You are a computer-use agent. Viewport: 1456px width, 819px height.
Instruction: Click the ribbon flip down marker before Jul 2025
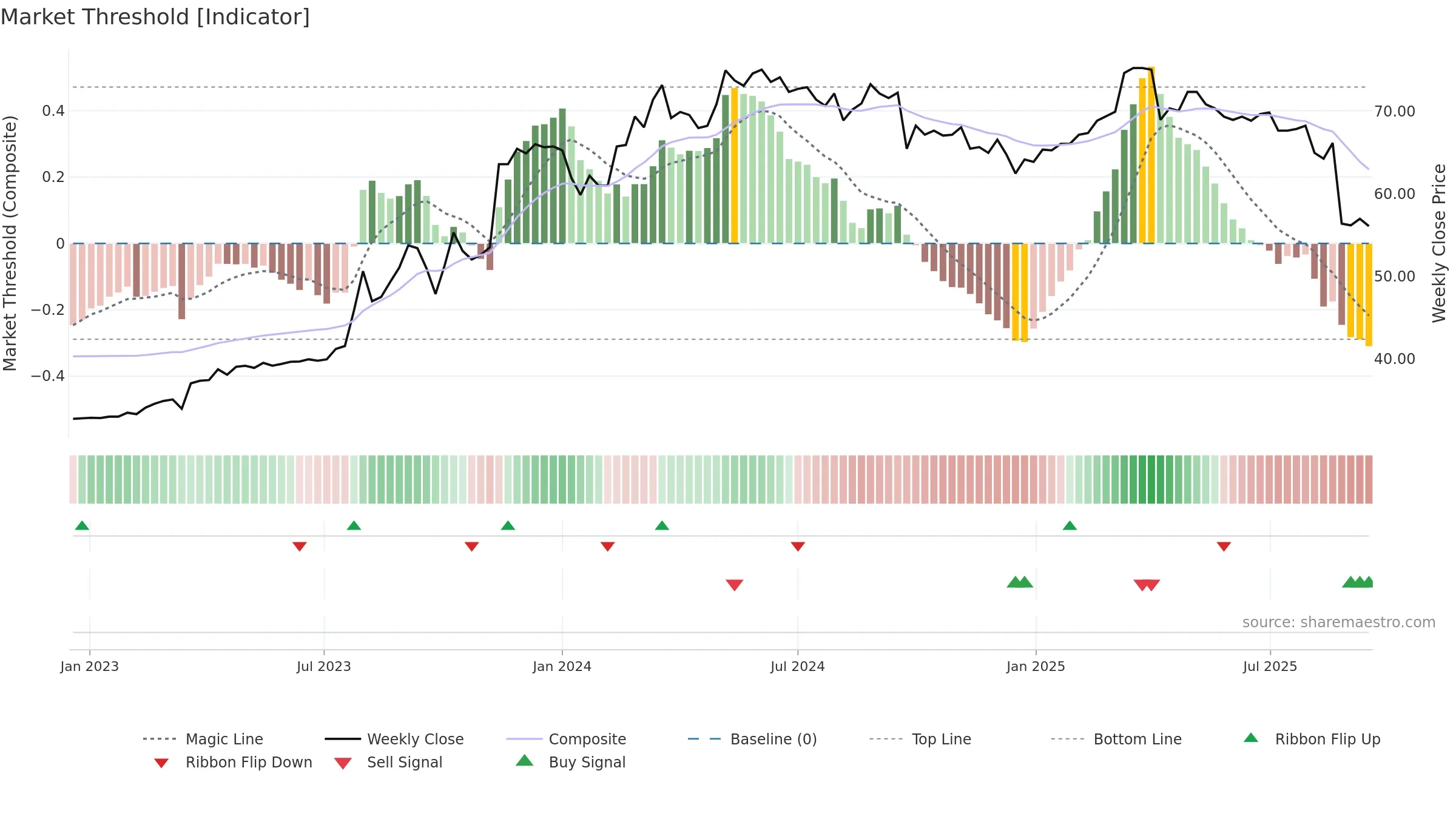point(1224,547)
